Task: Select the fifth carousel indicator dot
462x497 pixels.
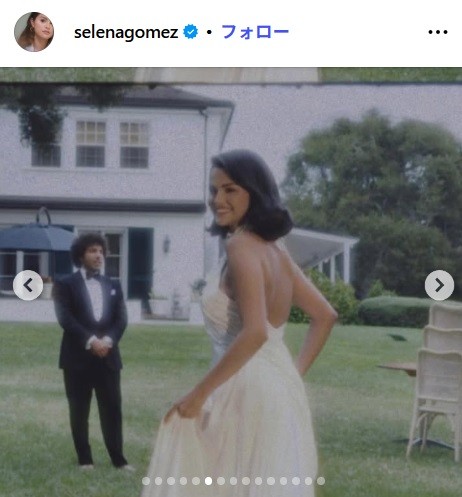Action: coord(196,481)
